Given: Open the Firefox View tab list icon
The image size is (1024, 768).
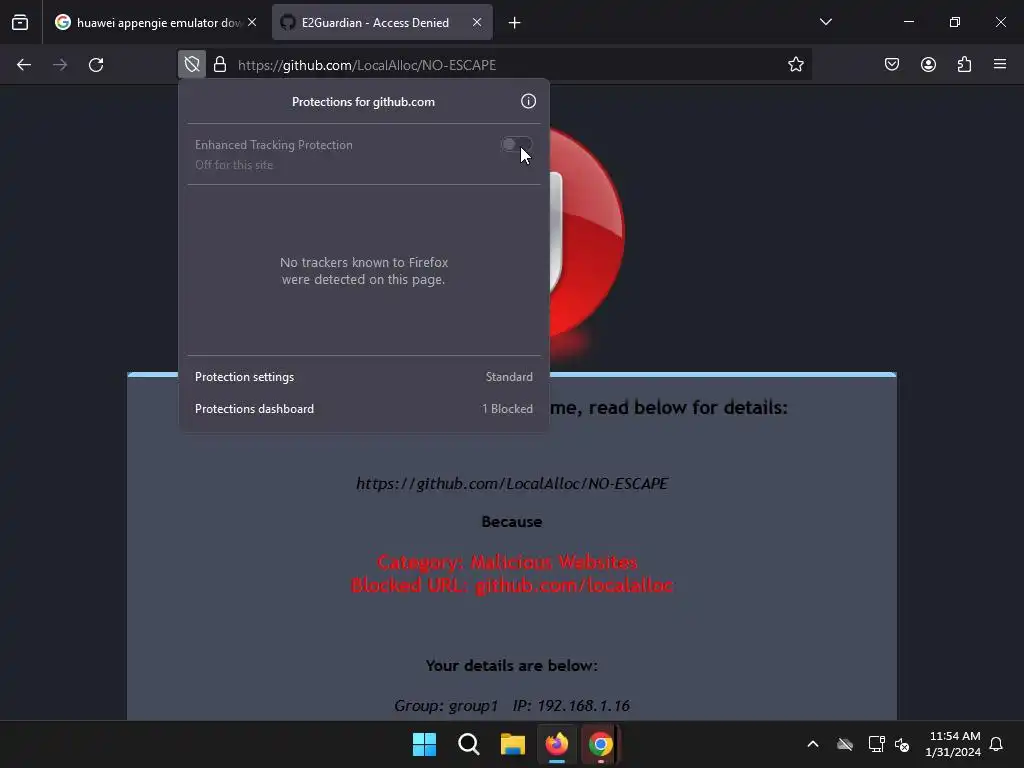Looking at the screenshot, I should pos(20,22).
